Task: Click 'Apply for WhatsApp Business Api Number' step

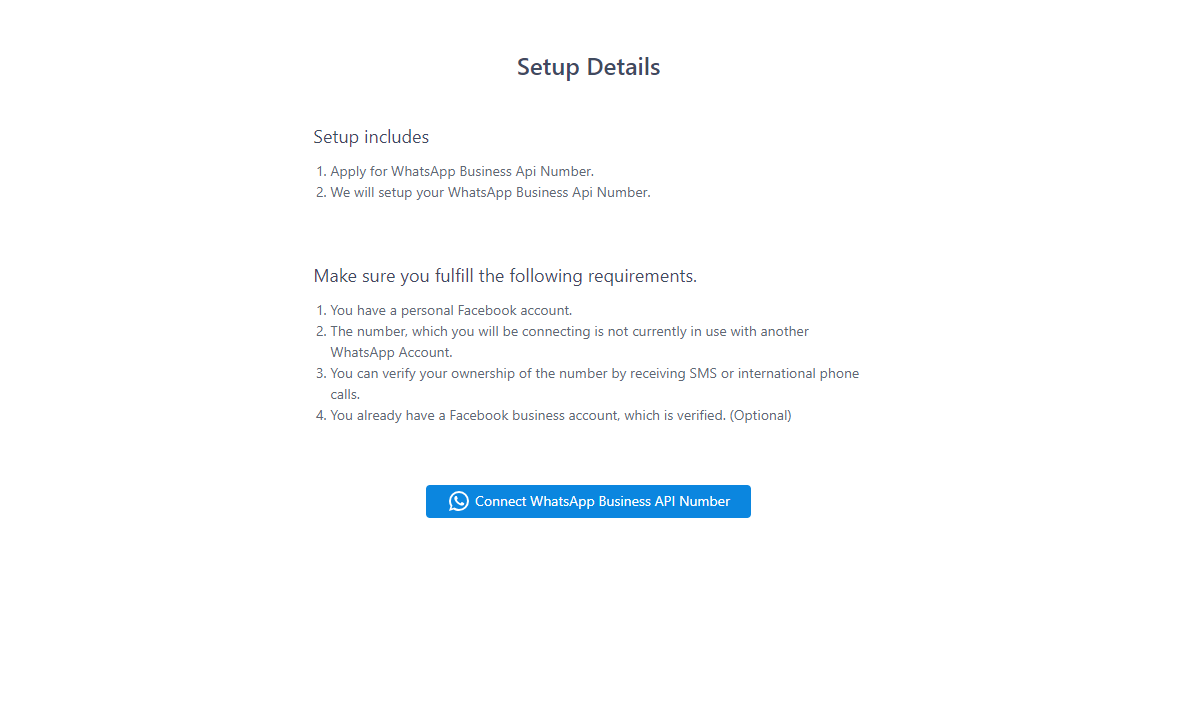Action: click(462, 171)
